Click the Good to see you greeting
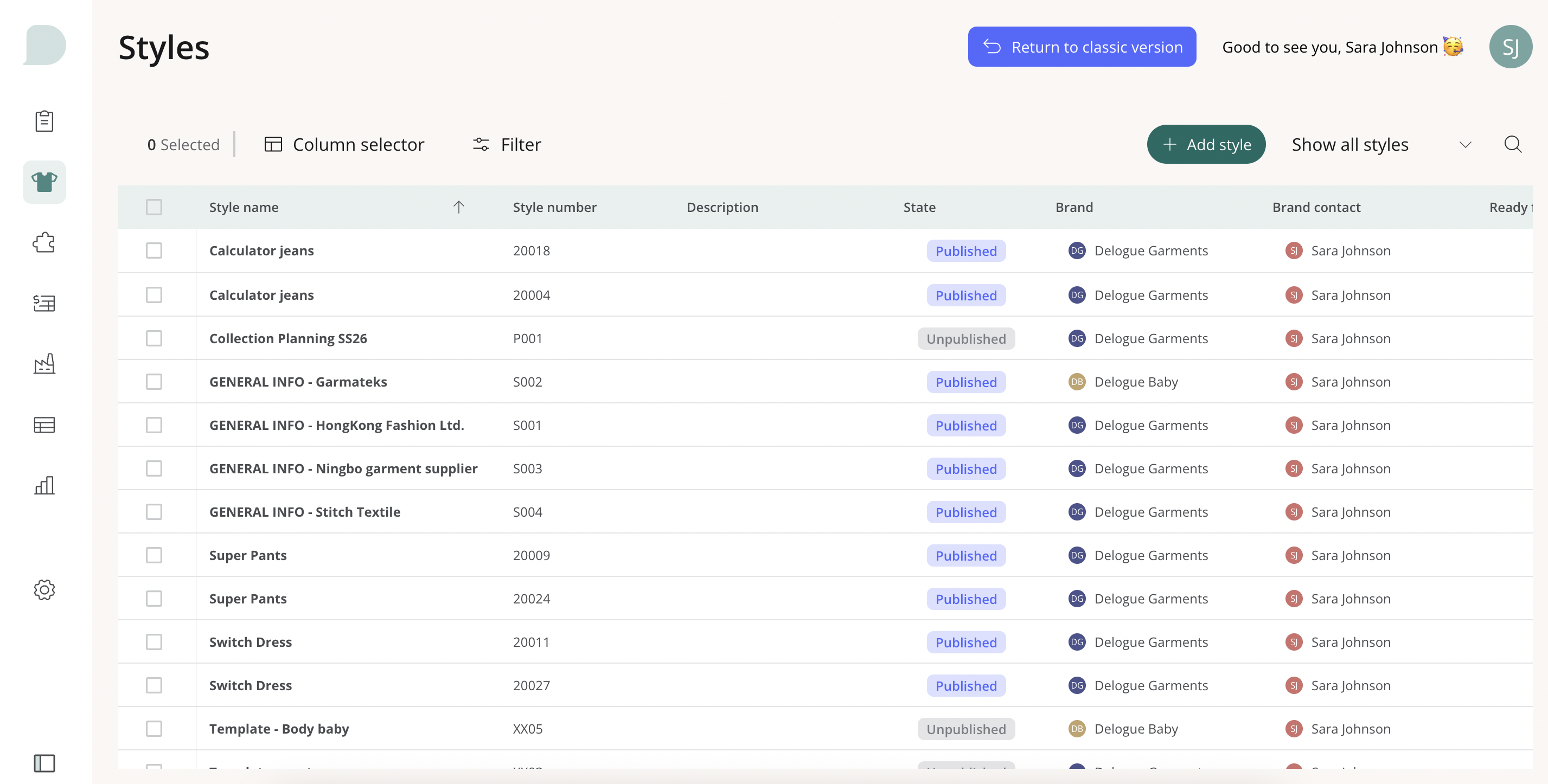Viewport: 1548px width, 784px height. 1342,47
